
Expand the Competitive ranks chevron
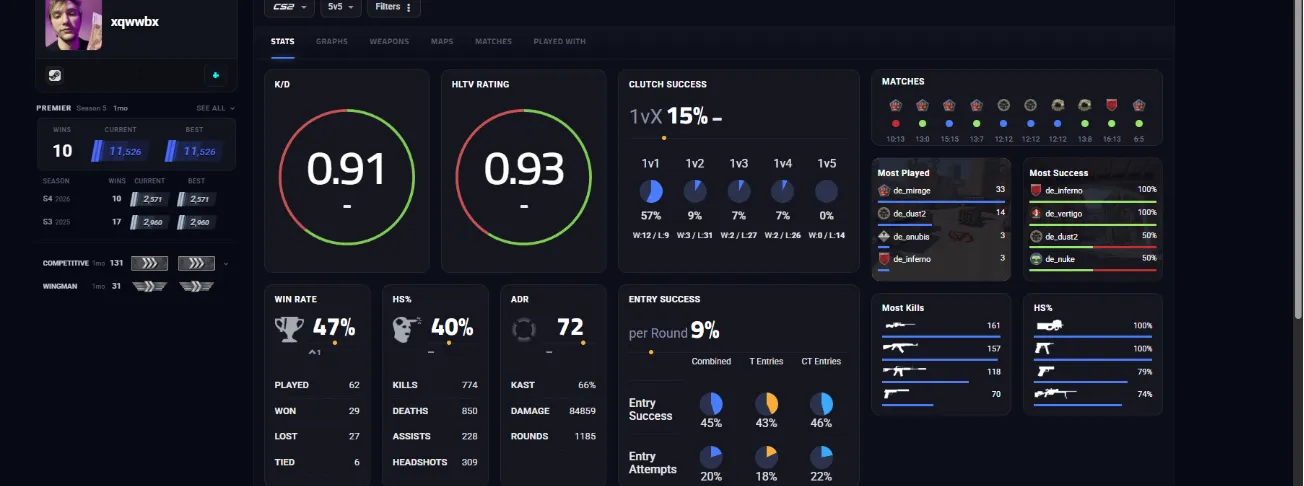pos(226,264)
